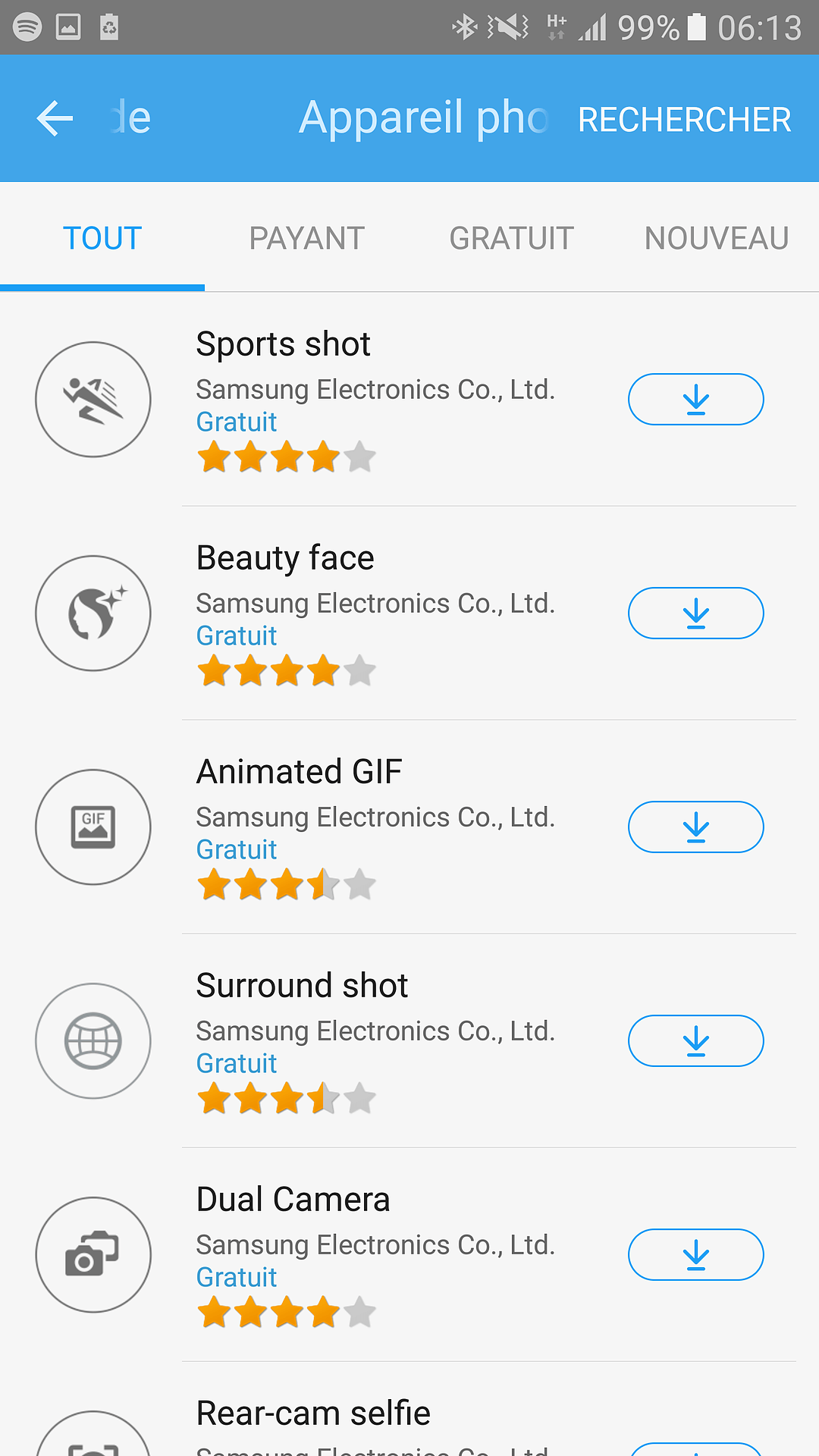Download the Dual Camera mode
The height and width of the screenshot is (1456, 819).
[695, 1255]
